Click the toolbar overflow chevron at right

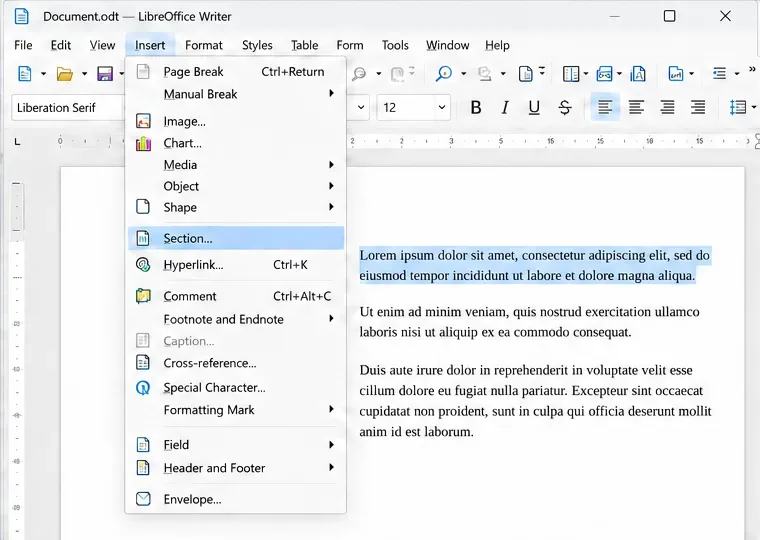coord(752,70)
